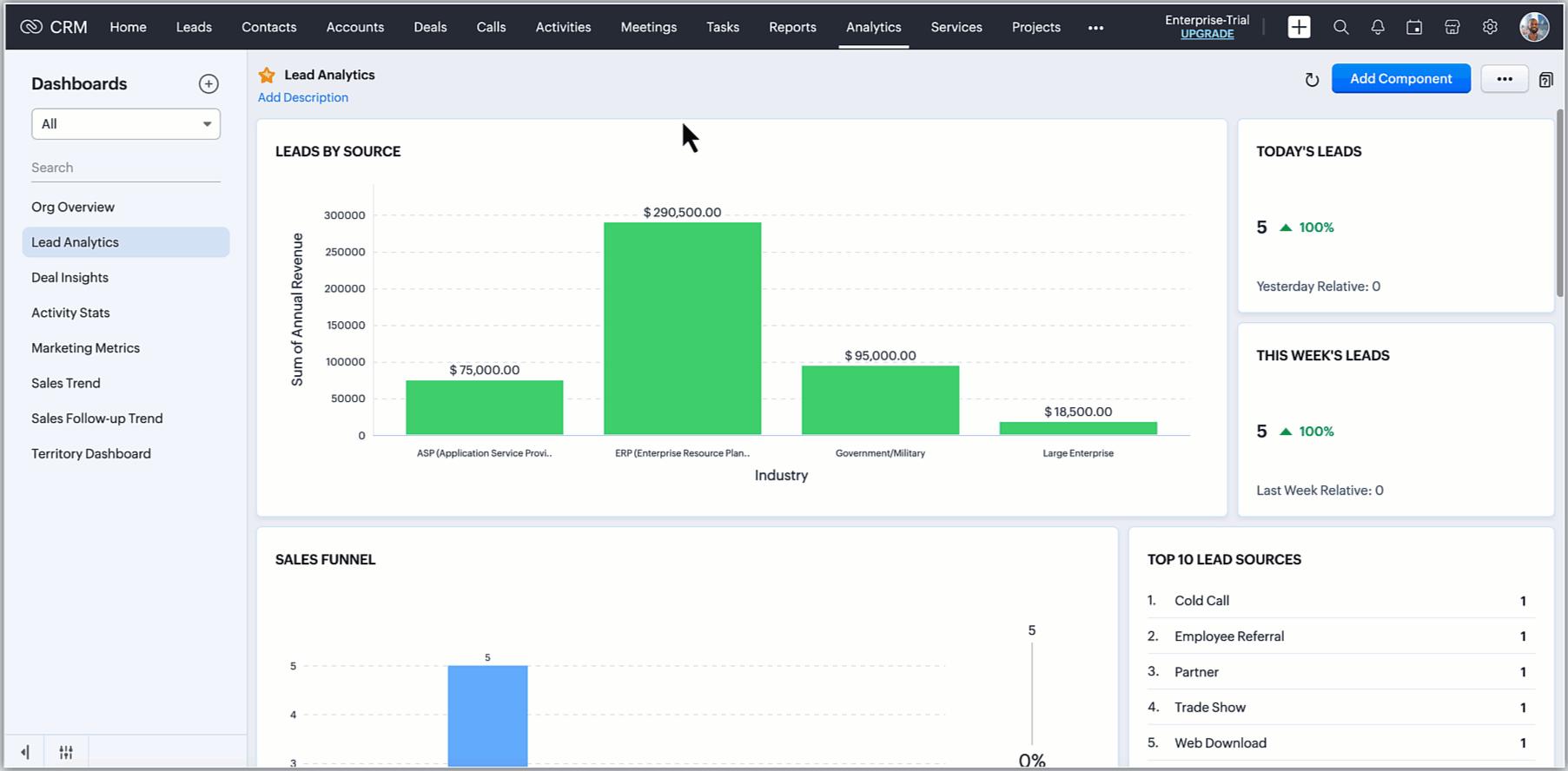Open the All dashboards filter dropdown
Viewport: 1568px width, 771px height.
[x=126, y=124]
